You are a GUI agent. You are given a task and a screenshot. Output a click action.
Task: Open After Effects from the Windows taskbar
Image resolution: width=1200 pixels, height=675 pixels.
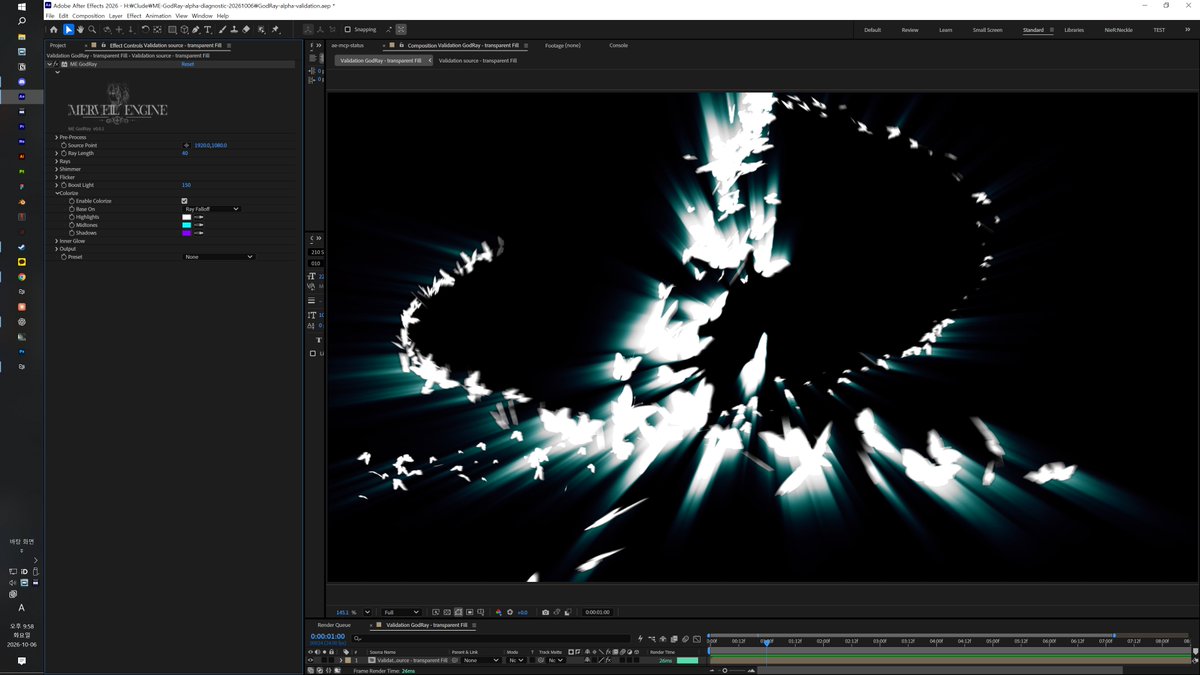[22, 97]
